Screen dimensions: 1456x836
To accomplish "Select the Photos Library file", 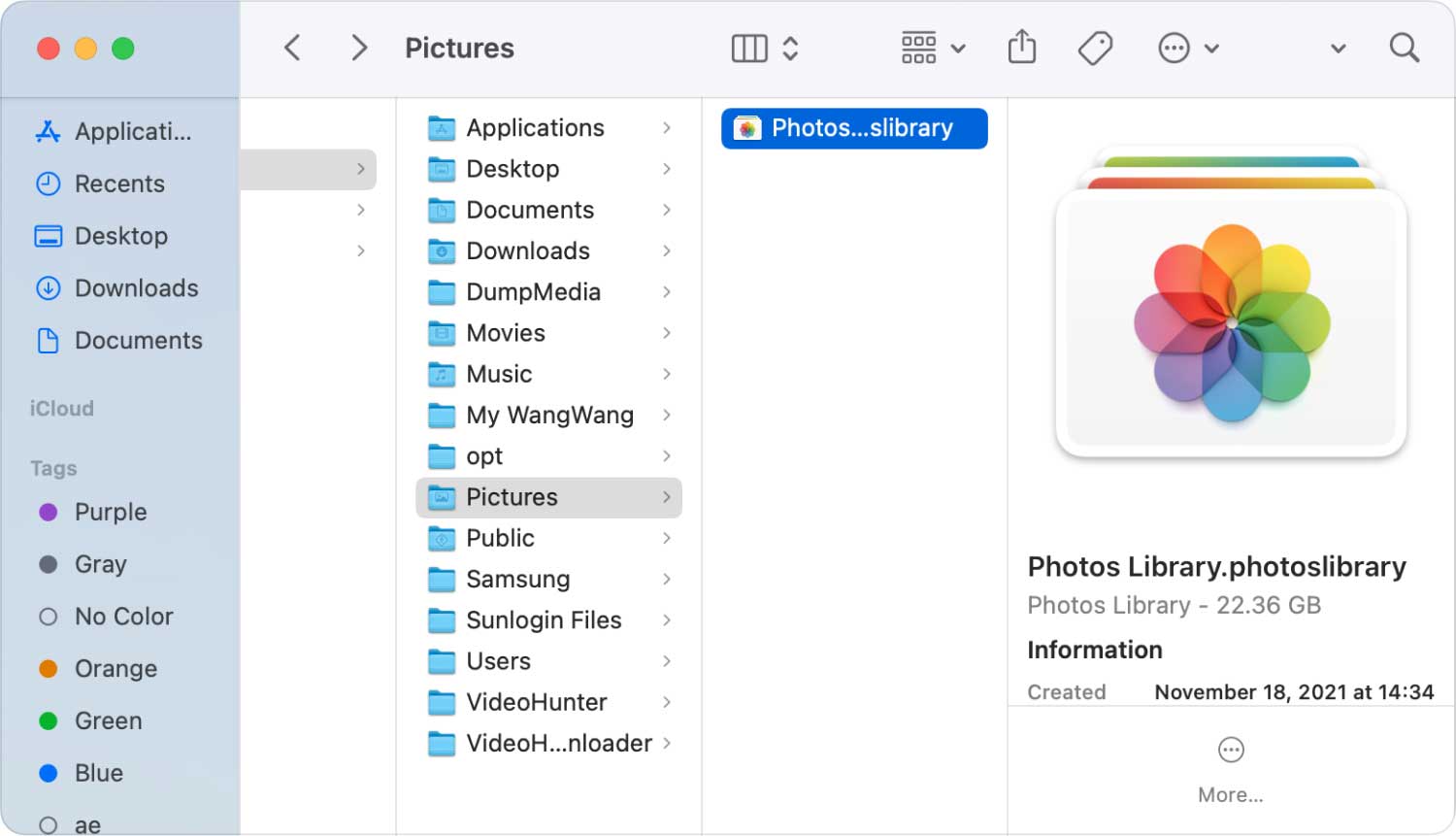I will [854, 128].
